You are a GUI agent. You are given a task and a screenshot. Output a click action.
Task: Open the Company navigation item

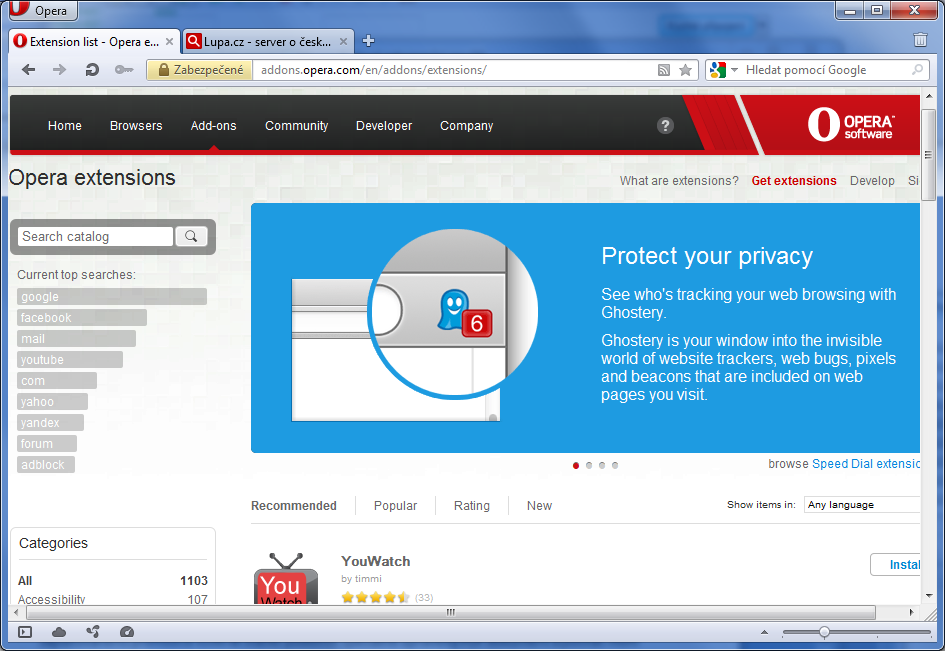coord(466,125)
